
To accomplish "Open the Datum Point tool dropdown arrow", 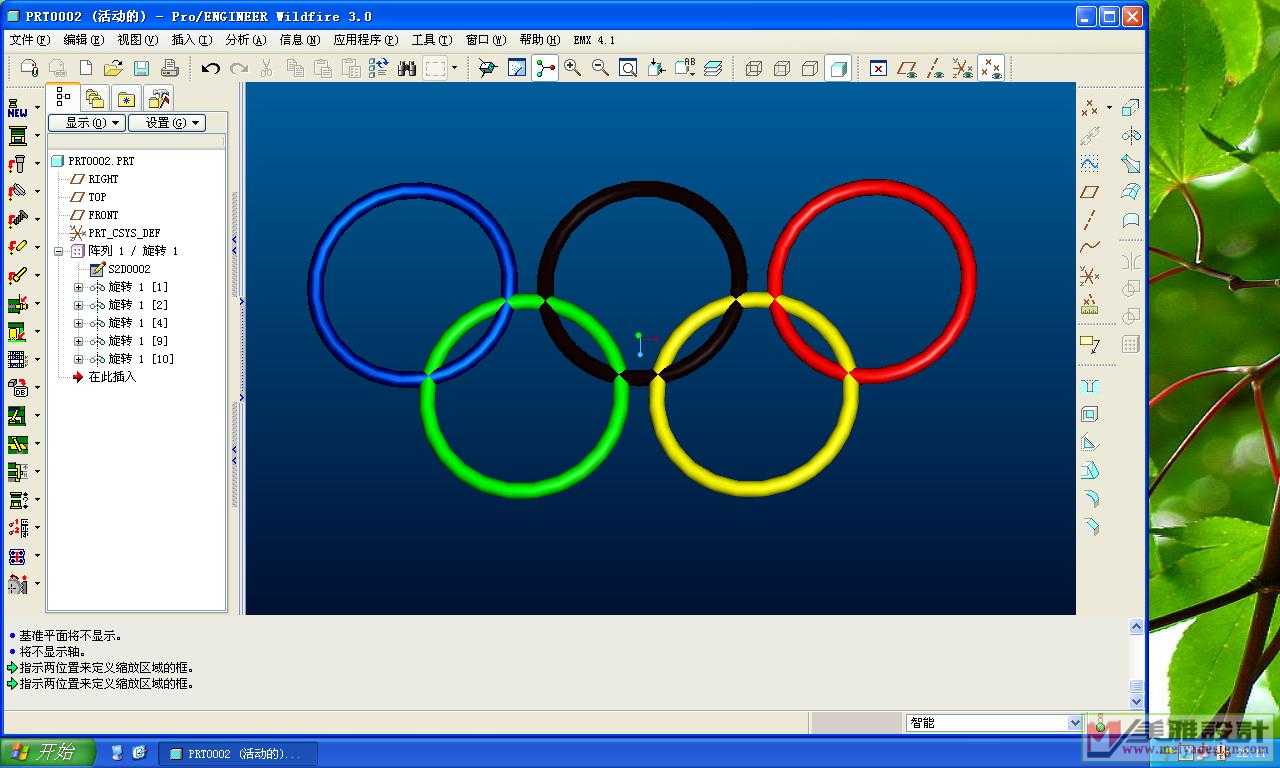I will pyautogui.click(x=1109, y=108).
